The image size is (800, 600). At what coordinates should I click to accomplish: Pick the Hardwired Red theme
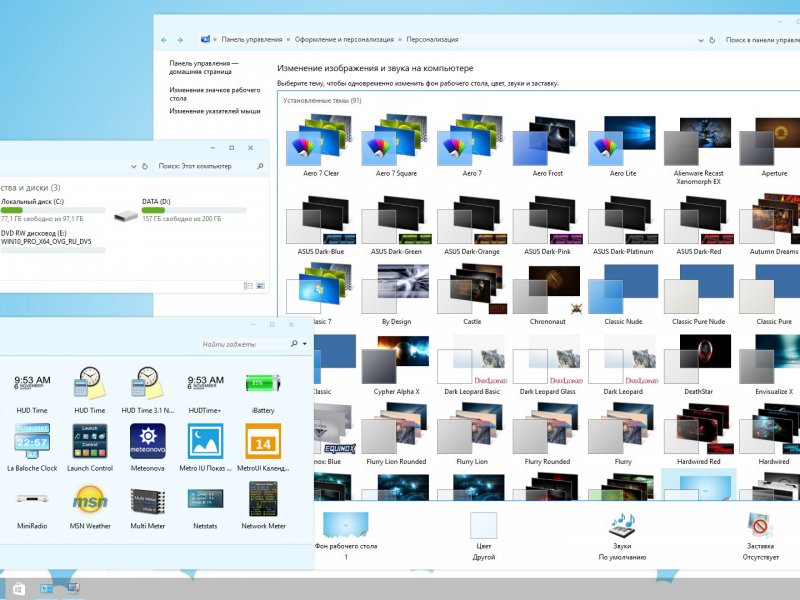click(x=698, y=434)
